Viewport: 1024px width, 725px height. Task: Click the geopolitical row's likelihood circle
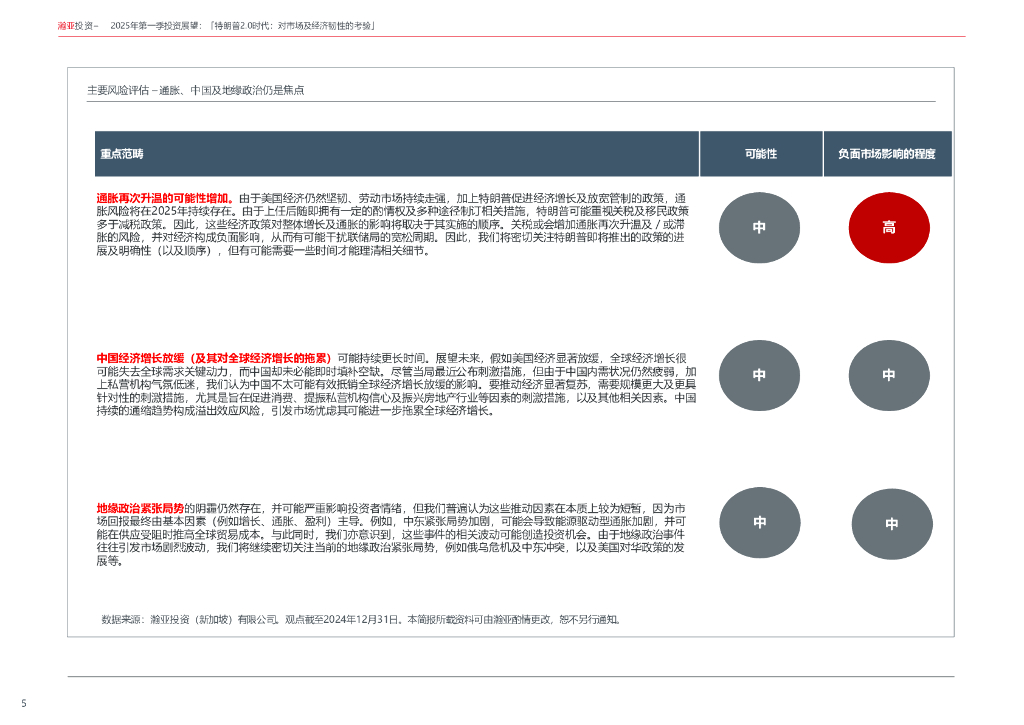pyautogui.click(x=759, y=522)
